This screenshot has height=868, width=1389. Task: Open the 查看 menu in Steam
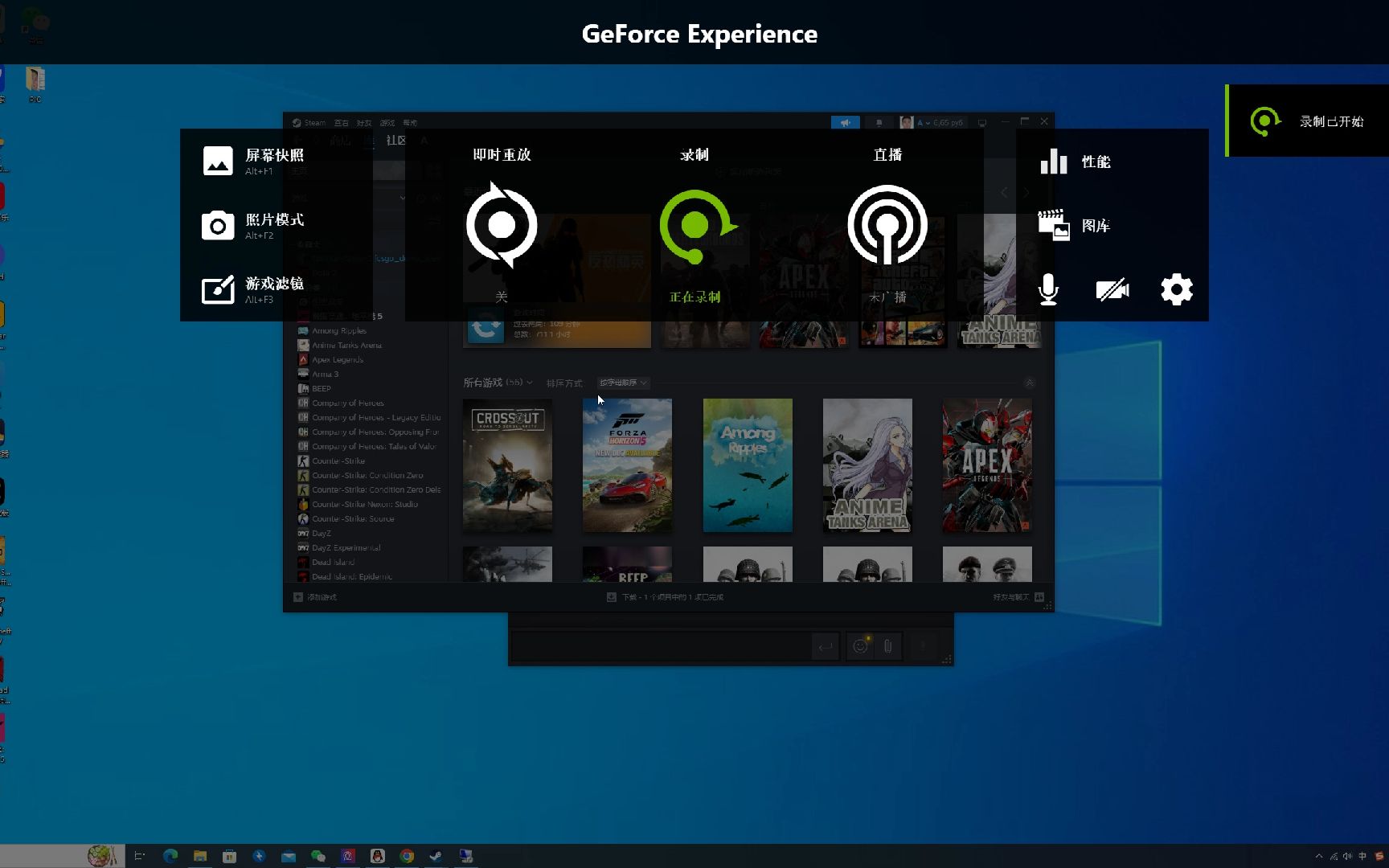(x=341, y=123)
